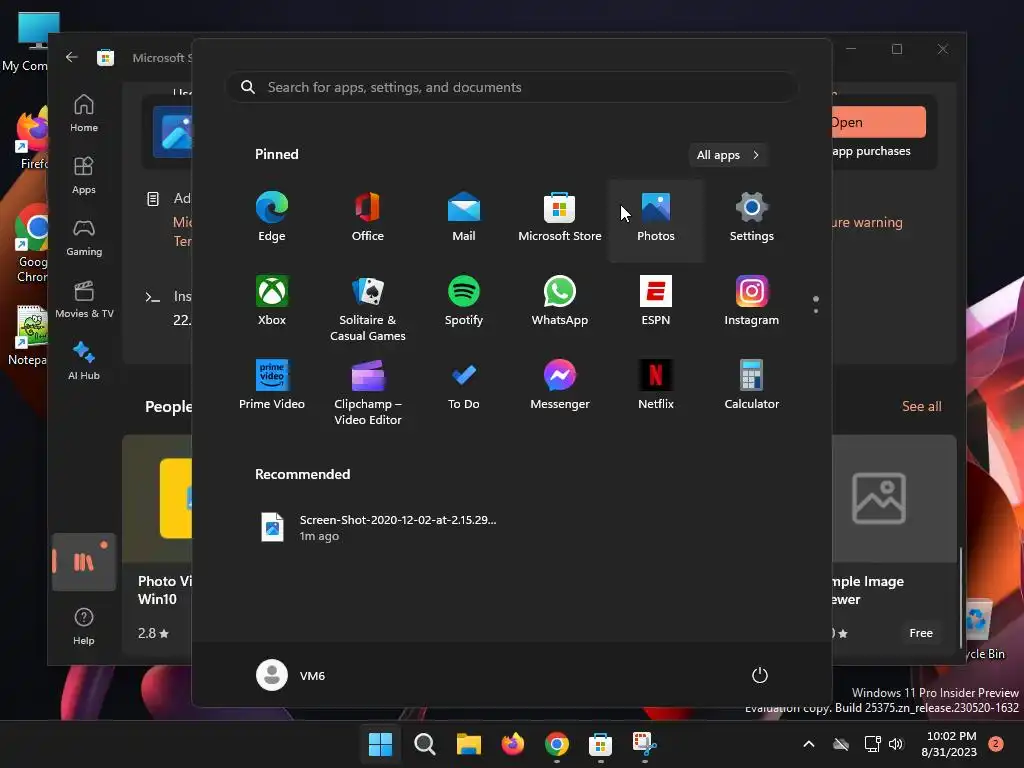Open the clock and date panel
This screenshot has height=768, width=1024.
coord(950,744)
